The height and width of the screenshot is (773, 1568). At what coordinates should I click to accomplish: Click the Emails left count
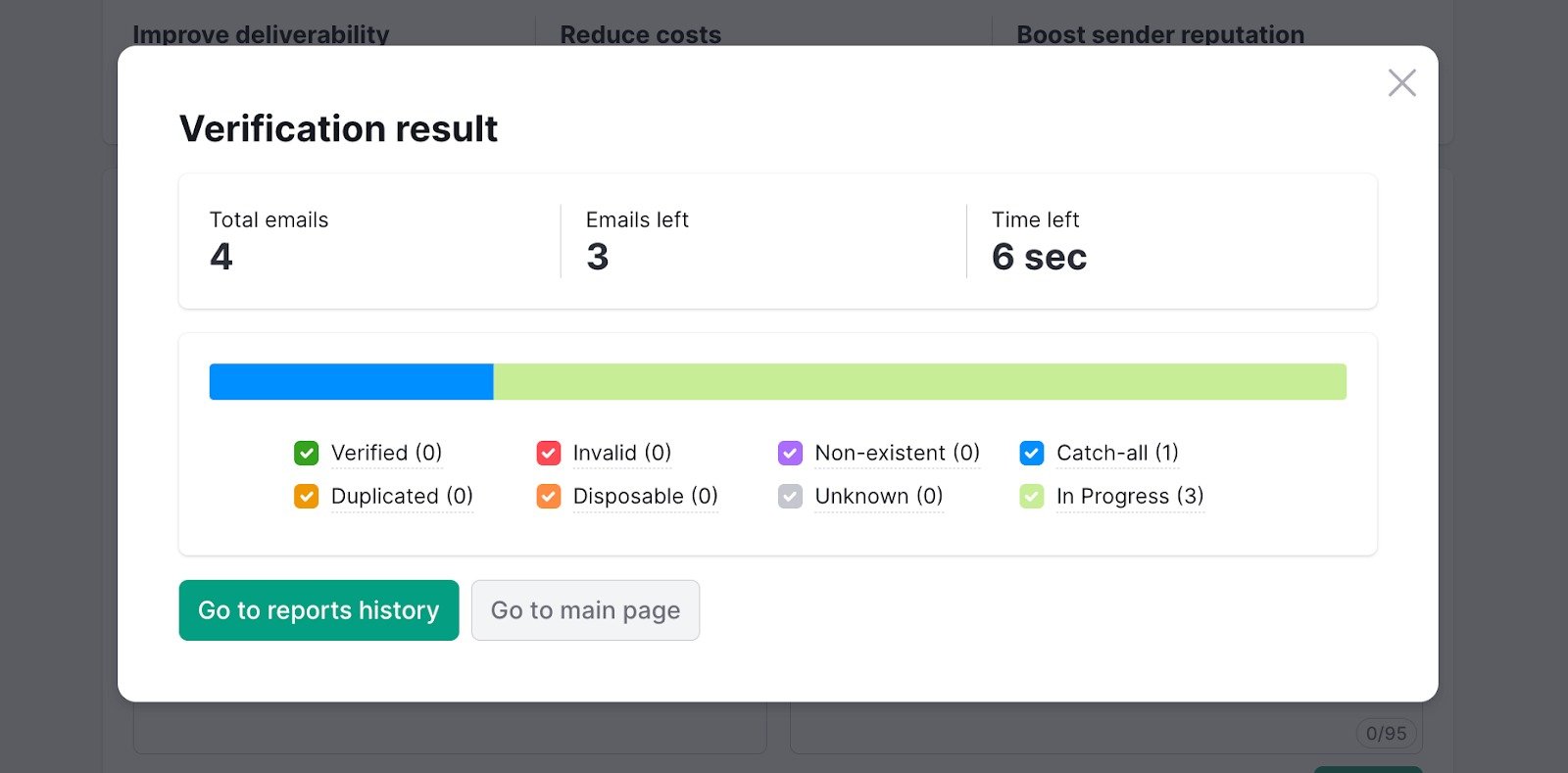[x=598, y=257]
